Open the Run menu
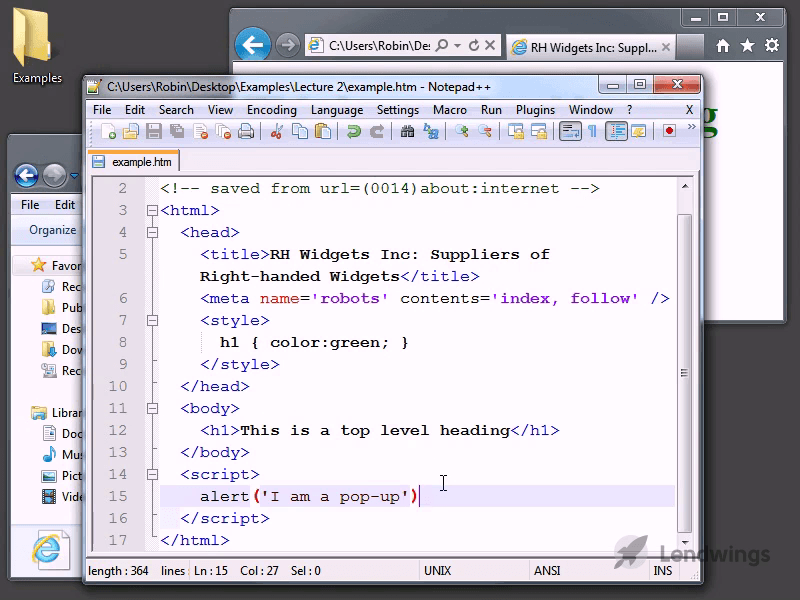This screenshot has width=800, height=600. tap(491, 110)
